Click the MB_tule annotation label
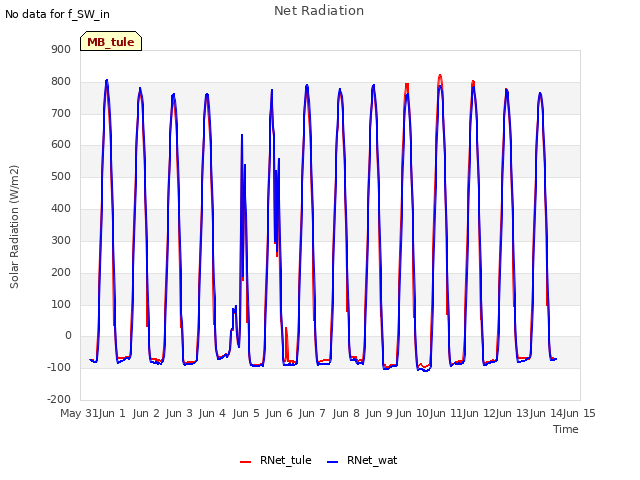This screenshot has width=640, height=480. 111,42
